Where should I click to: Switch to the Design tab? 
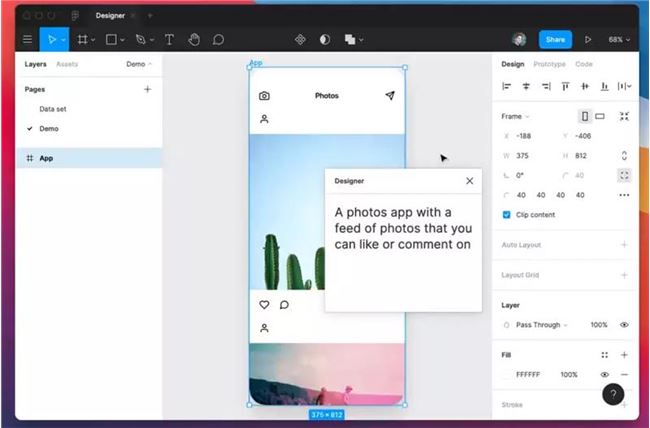coord(513,64)
